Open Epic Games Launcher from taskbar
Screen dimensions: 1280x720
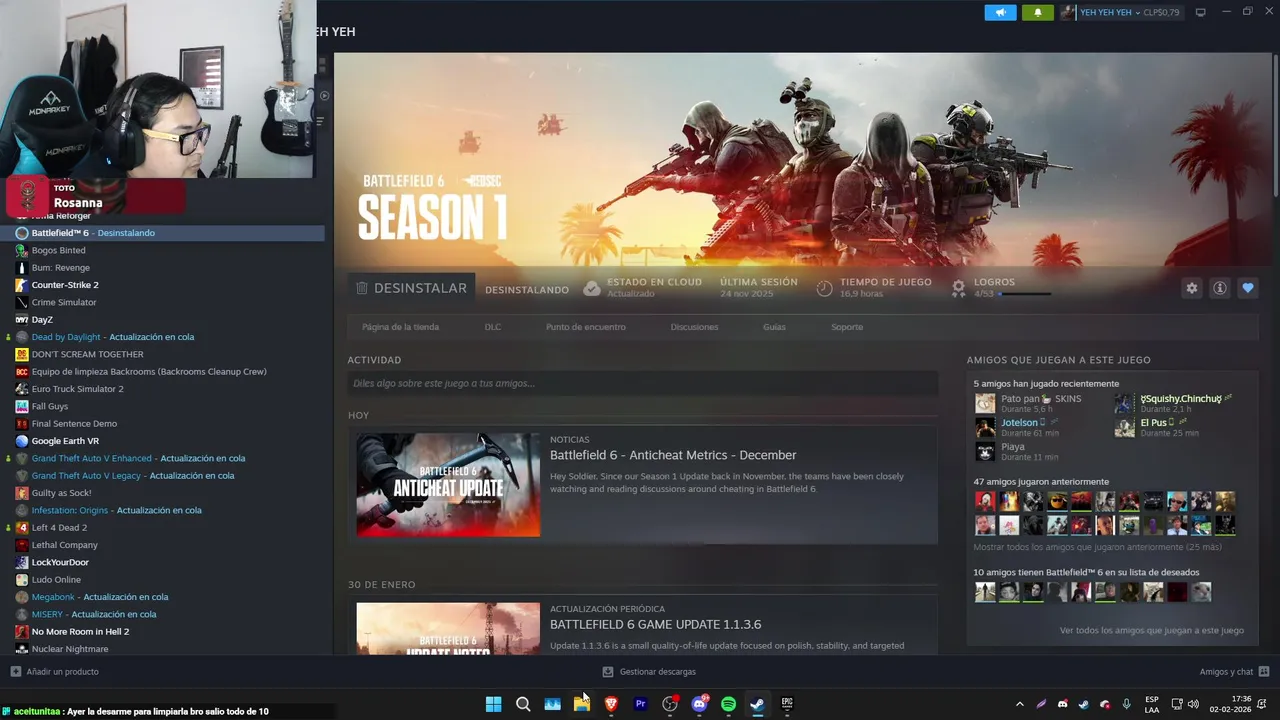[787, 704]
